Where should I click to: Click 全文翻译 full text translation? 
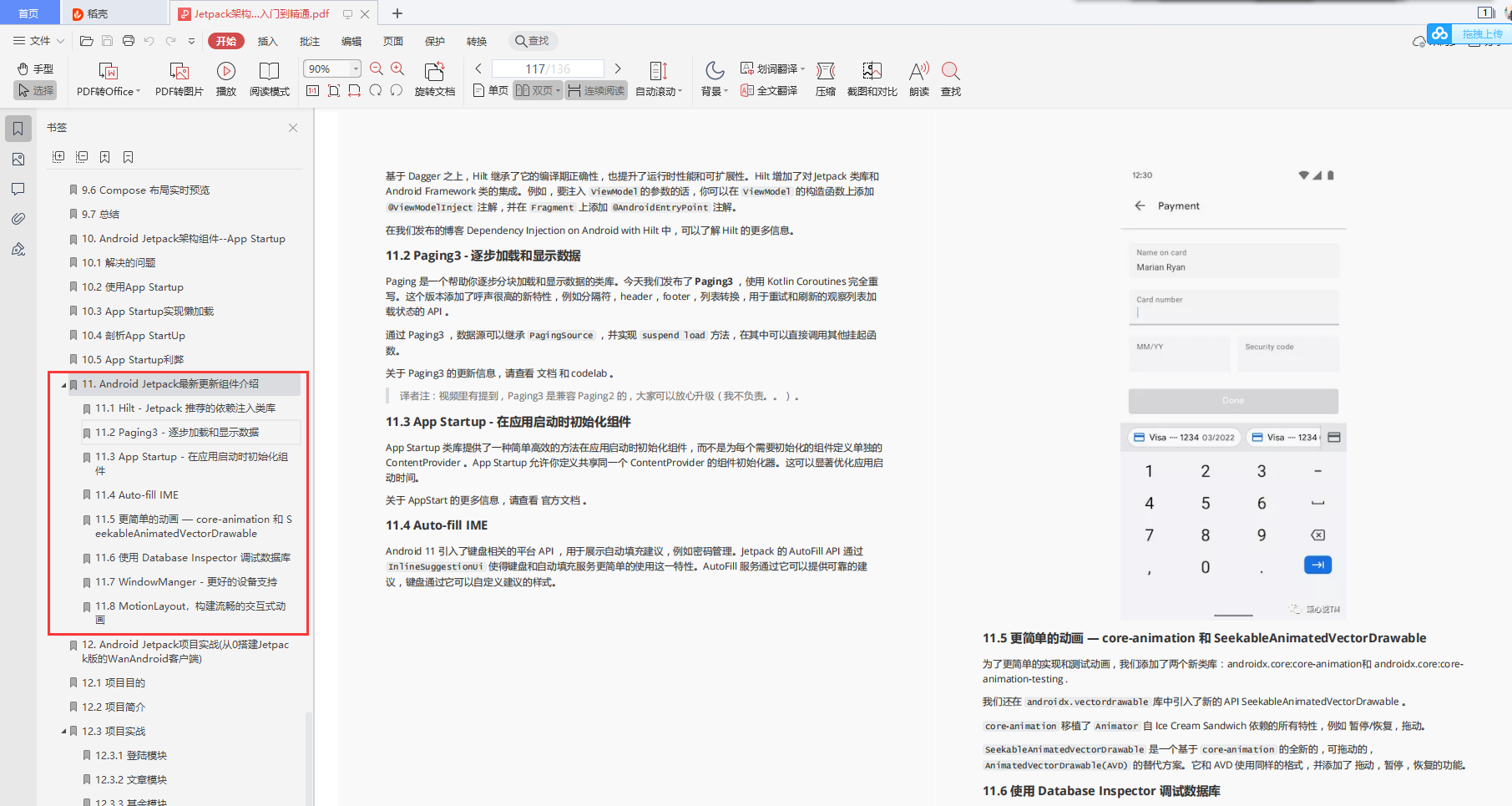[769, 90]
